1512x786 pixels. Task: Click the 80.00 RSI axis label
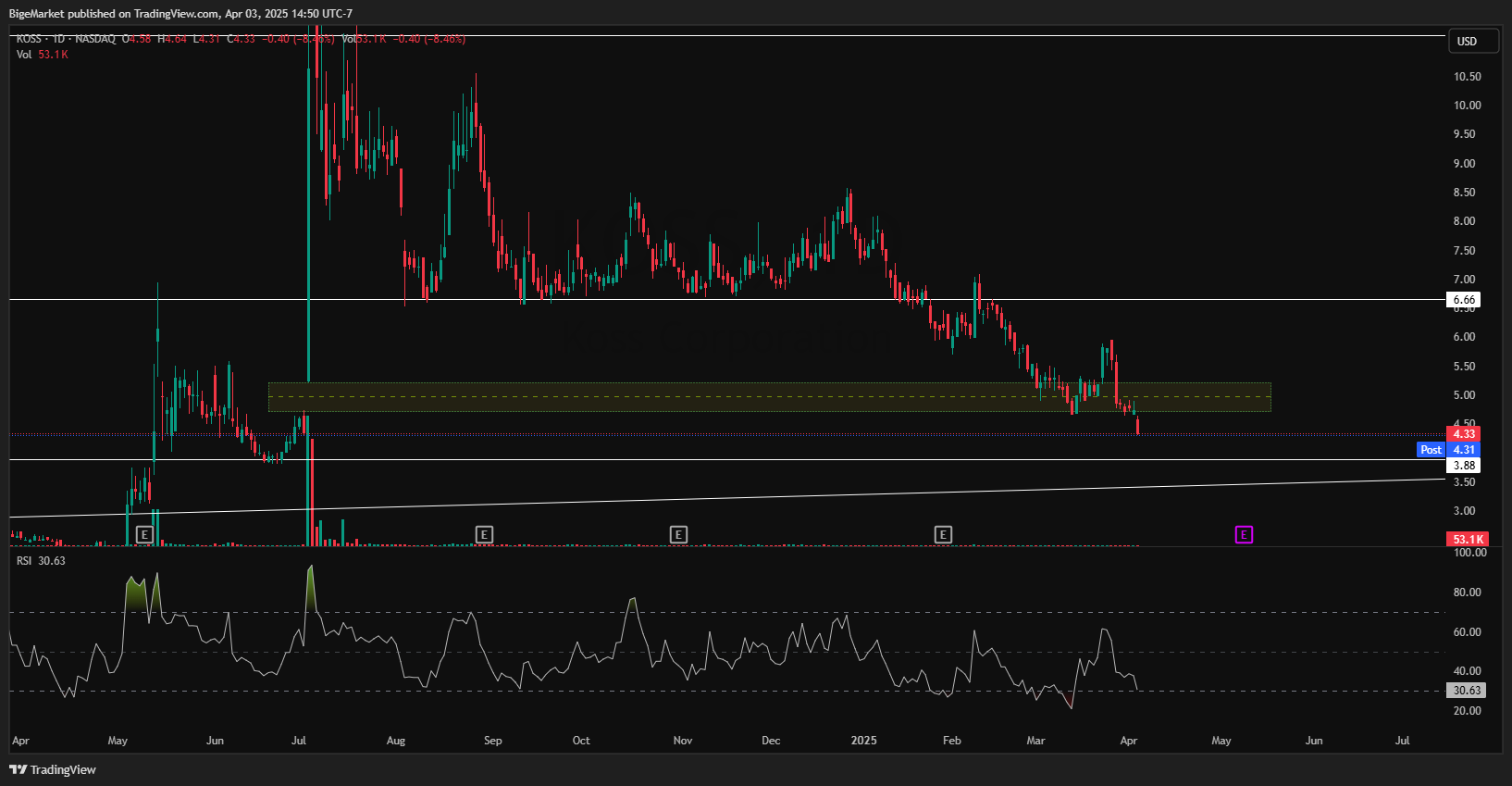[x=1467, y=593]
